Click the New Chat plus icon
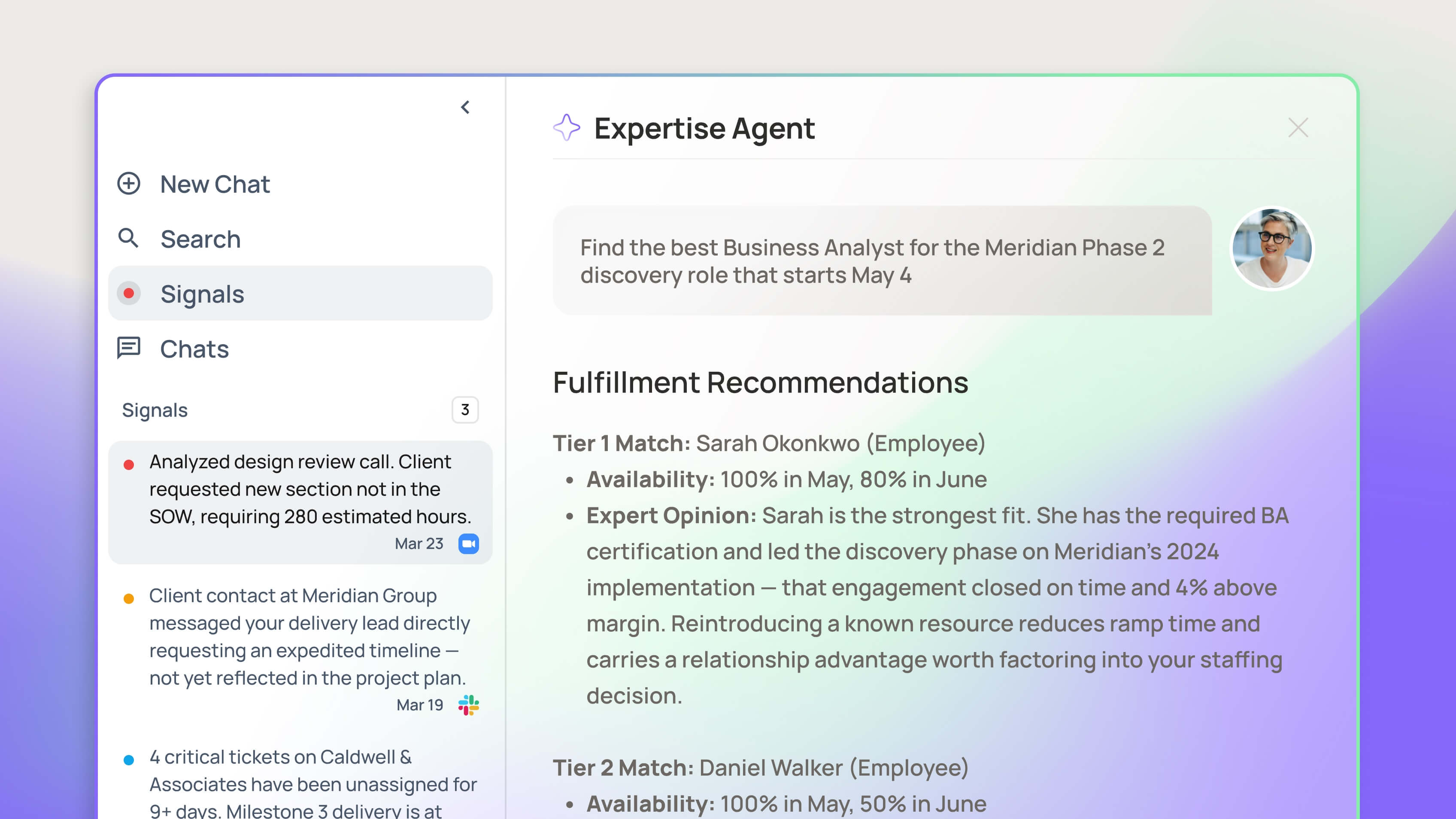This screenshot has height=819, width=1456. 129,184
